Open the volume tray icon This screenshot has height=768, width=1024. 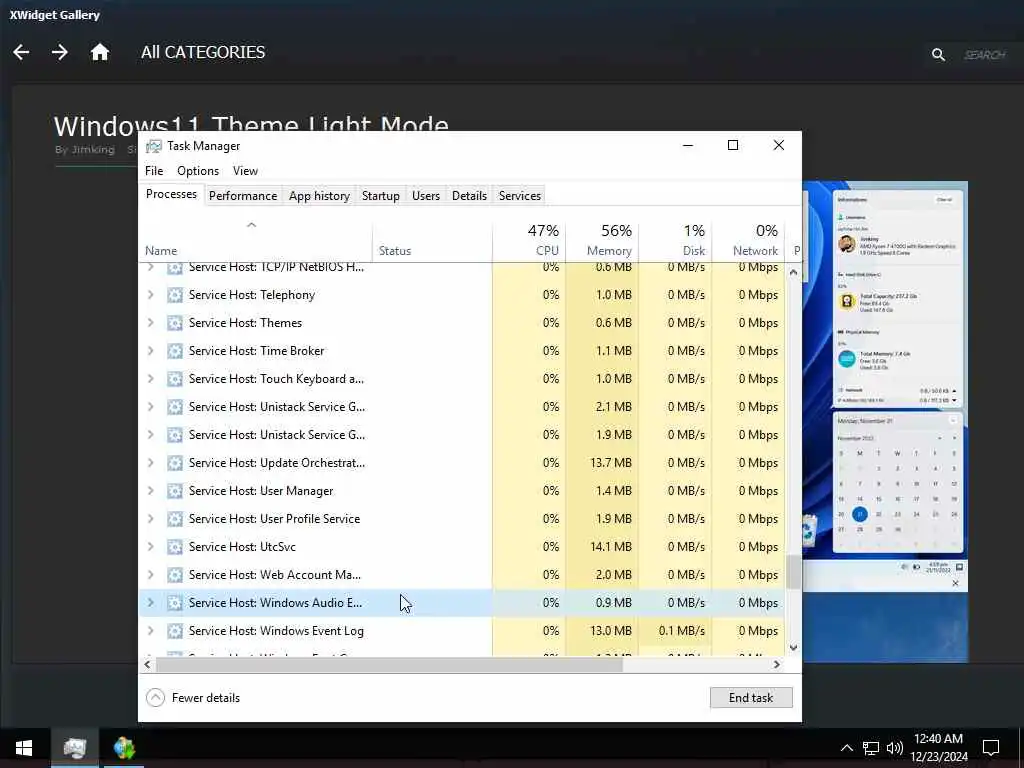tap(895, 748)
